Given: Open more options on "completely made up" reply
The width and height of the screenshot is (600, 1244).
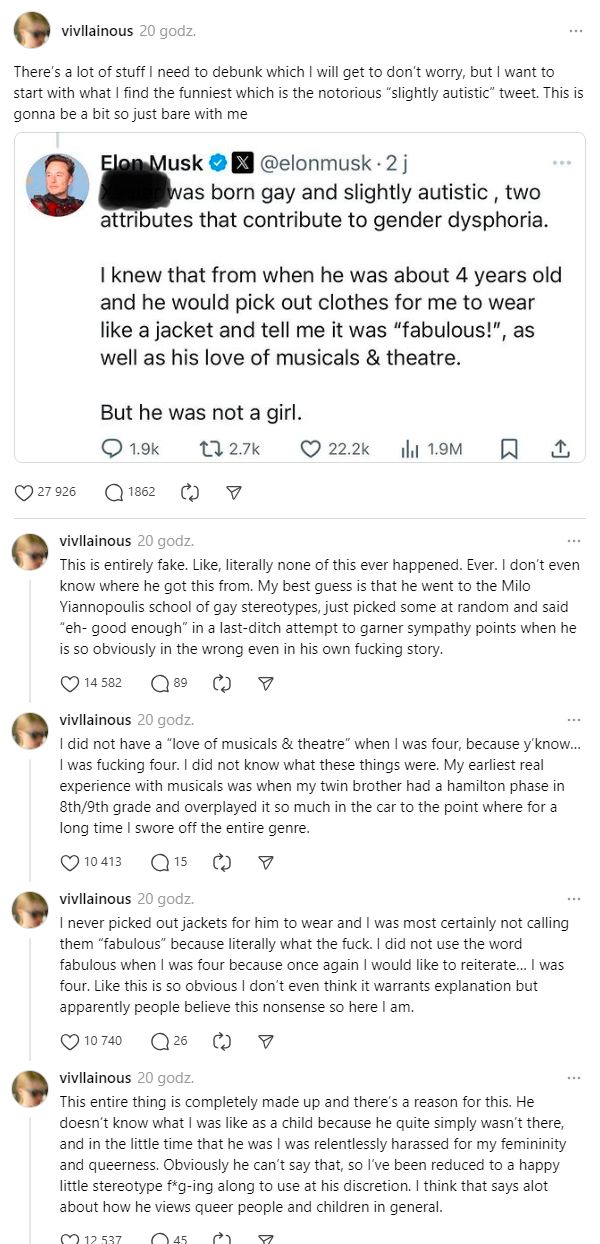Looking at the screenshot, I should tap(573, 1078).
